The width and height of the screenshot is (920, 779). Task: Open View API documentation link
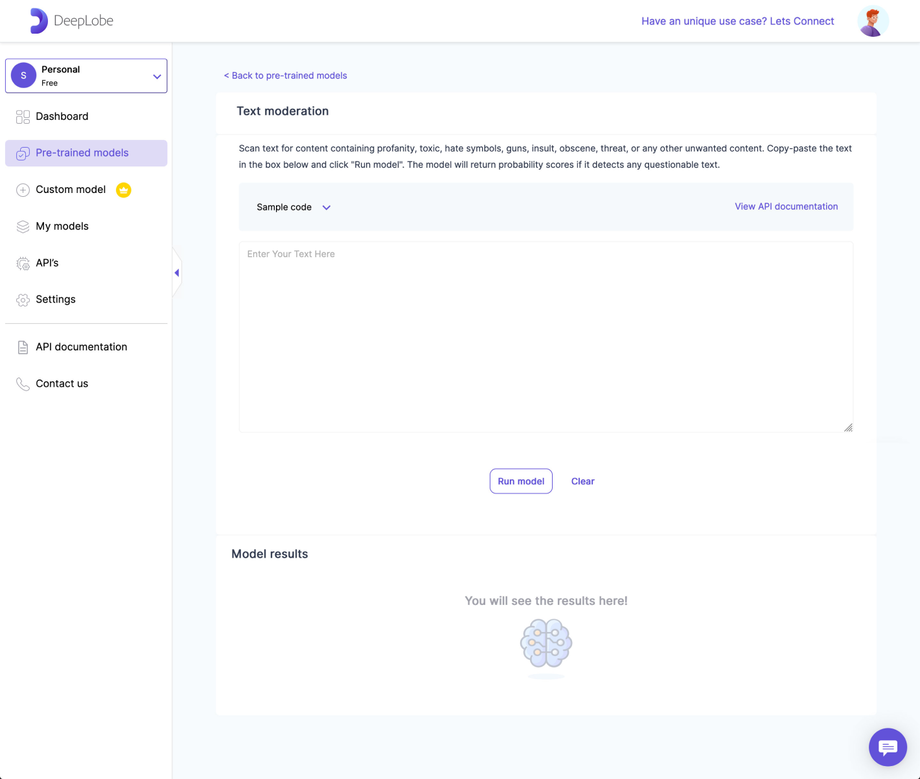(786, 206)
